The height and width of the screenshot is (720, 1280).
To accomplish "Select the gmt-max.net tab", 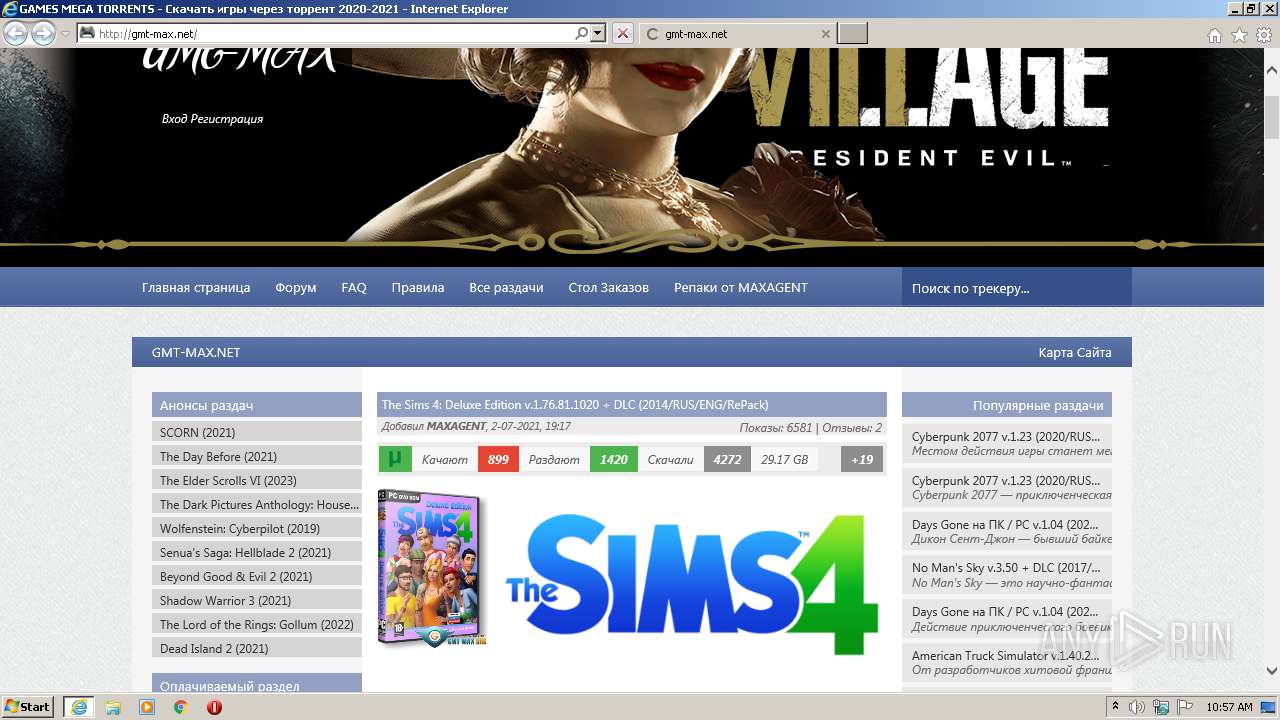I will [736, 33].
